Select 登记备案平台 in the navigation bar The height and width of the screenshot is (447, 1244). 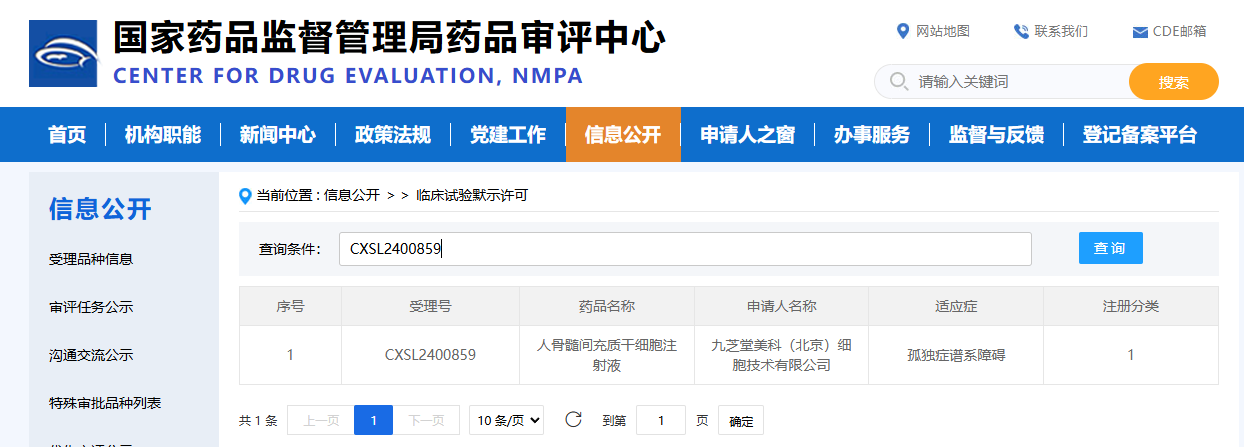tap(1139, 135)
